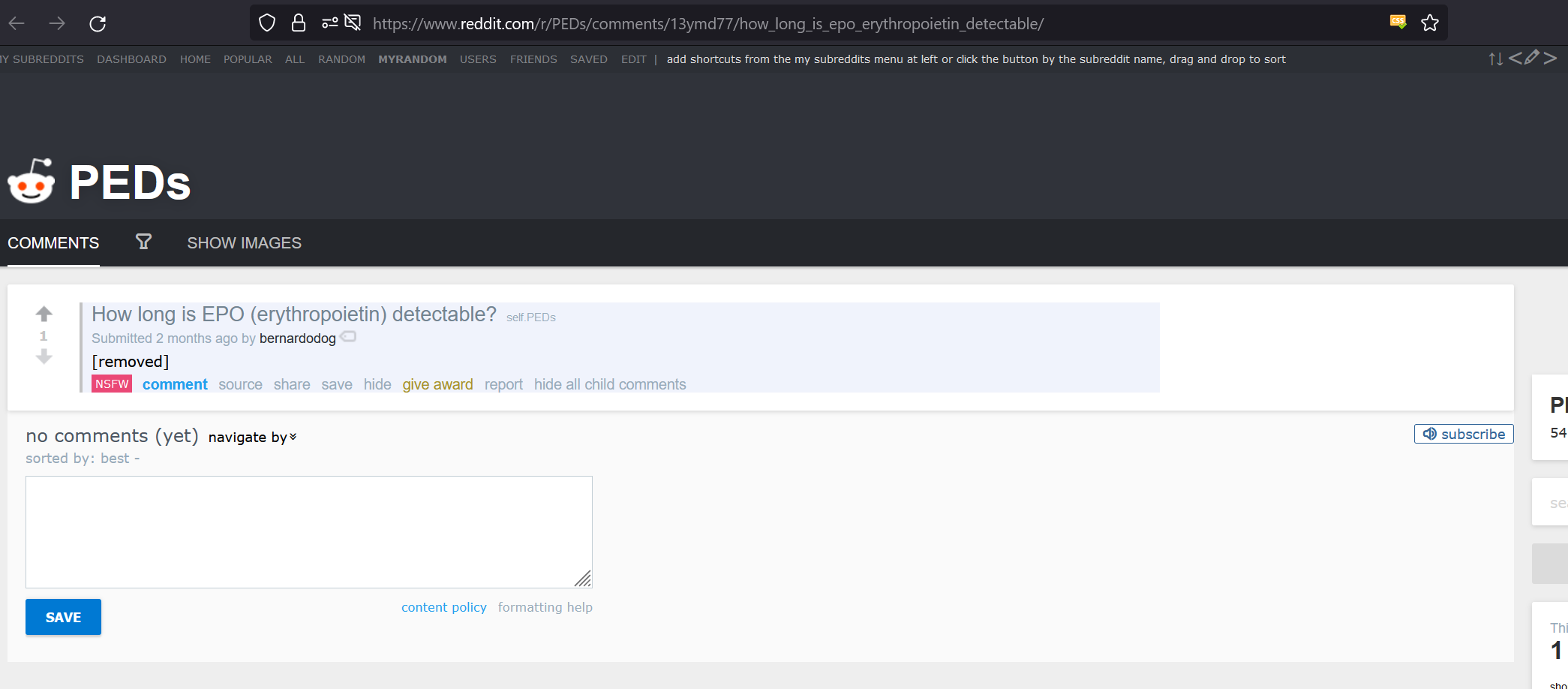Expand the navigate by dropdown
Viewport: 1568px width, 689px height.
click(x=252, y=438)
